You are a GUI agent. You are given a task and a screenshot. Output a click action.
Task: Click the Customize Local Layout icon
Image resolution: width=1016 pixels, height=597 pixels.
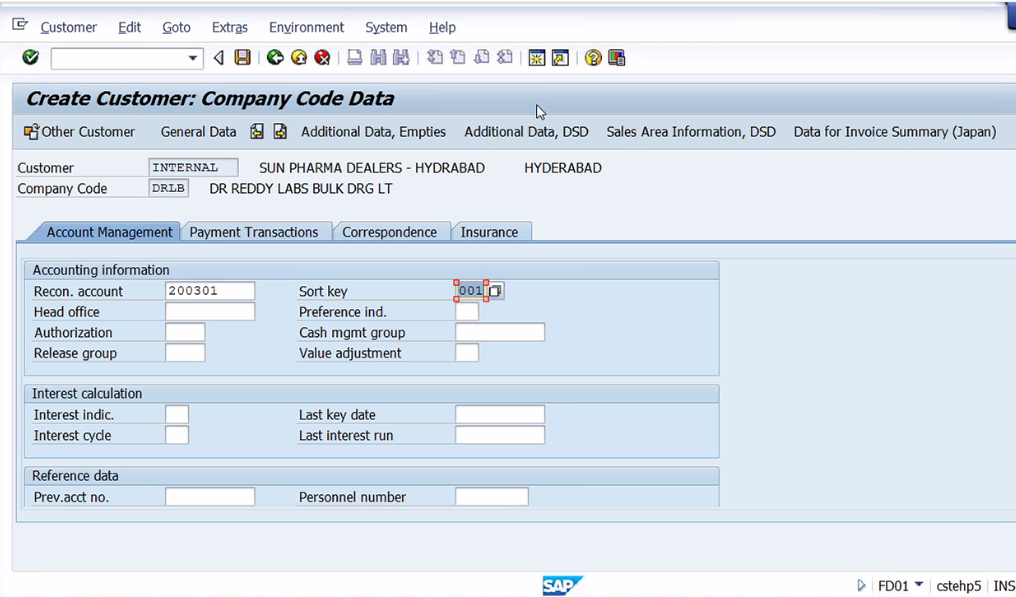coord(617,58)
